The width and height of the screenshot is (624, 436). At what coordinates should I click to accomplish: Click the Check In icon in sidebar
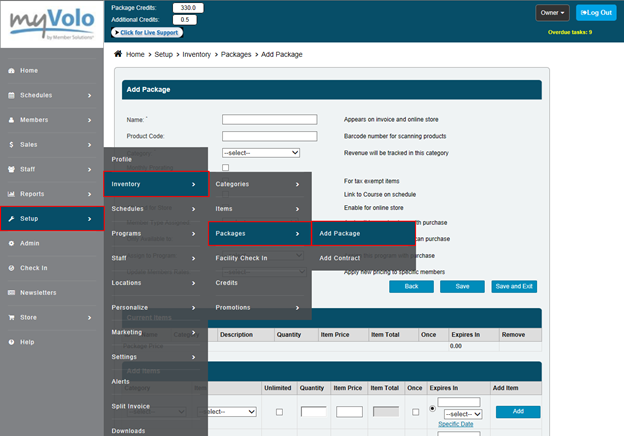pos(10,268)
